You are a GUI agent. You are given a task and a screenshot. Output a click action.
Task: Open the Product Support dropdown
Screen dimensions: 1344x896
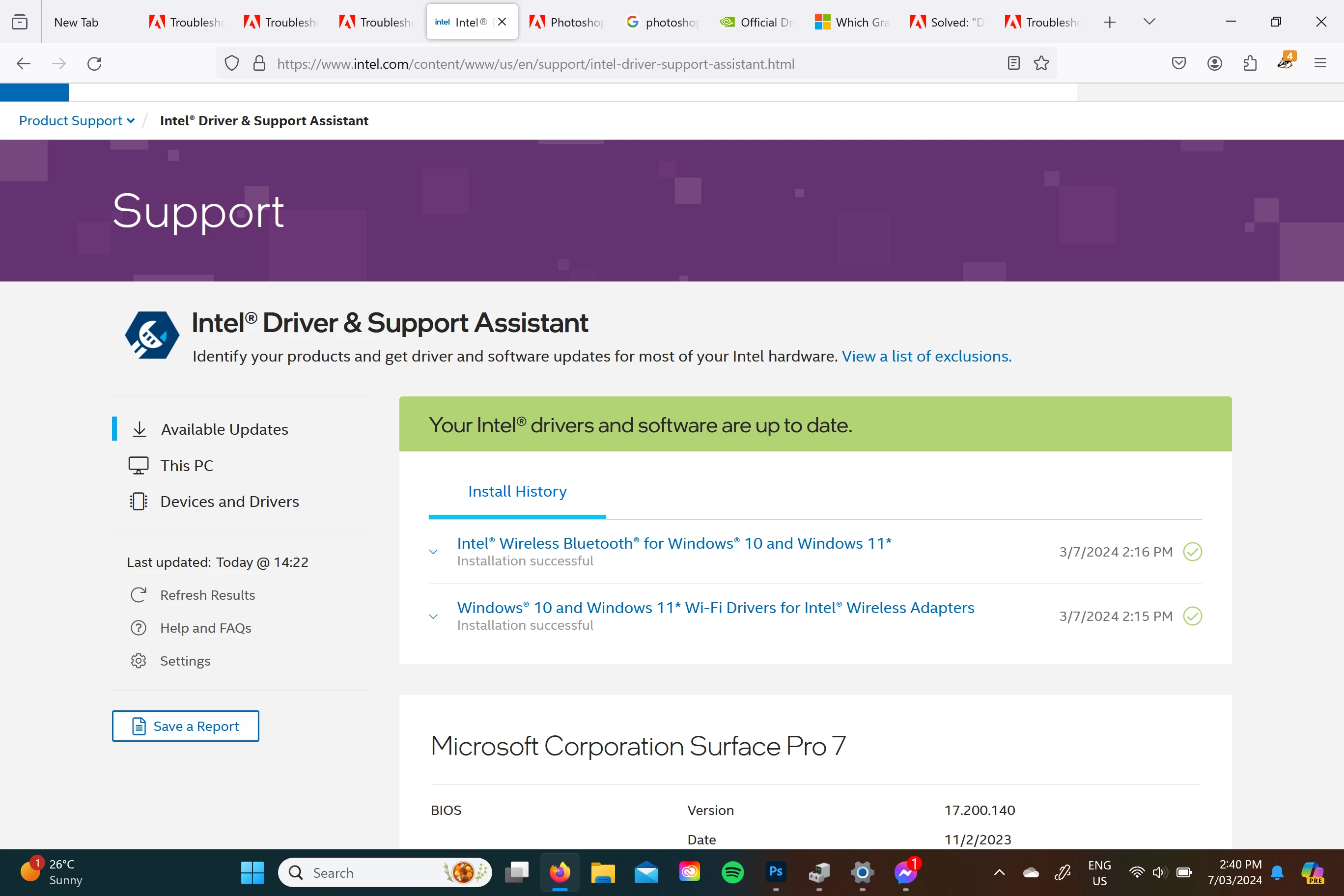tap(77, 120)
